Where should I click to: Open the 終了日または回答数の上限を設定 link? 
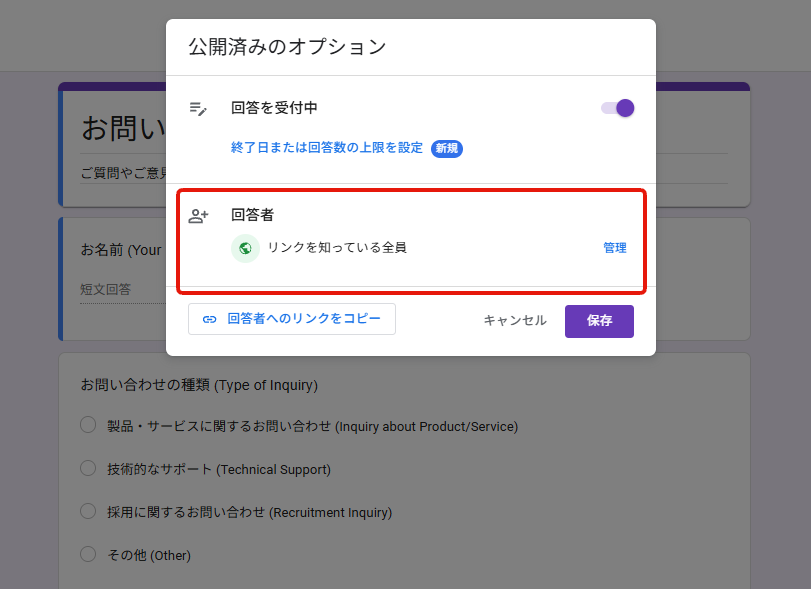point(327,148)
